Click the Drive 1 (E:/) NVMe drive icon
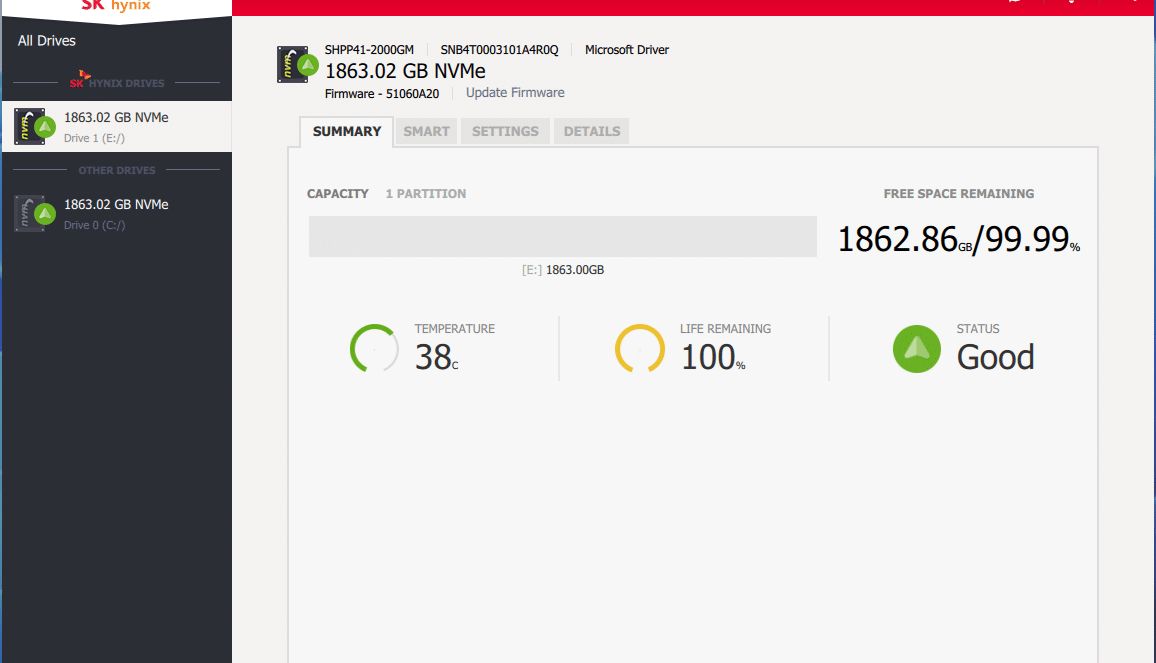Image resolution: width=1156 pixels, height=663 pixels. (x=35, y=127)
